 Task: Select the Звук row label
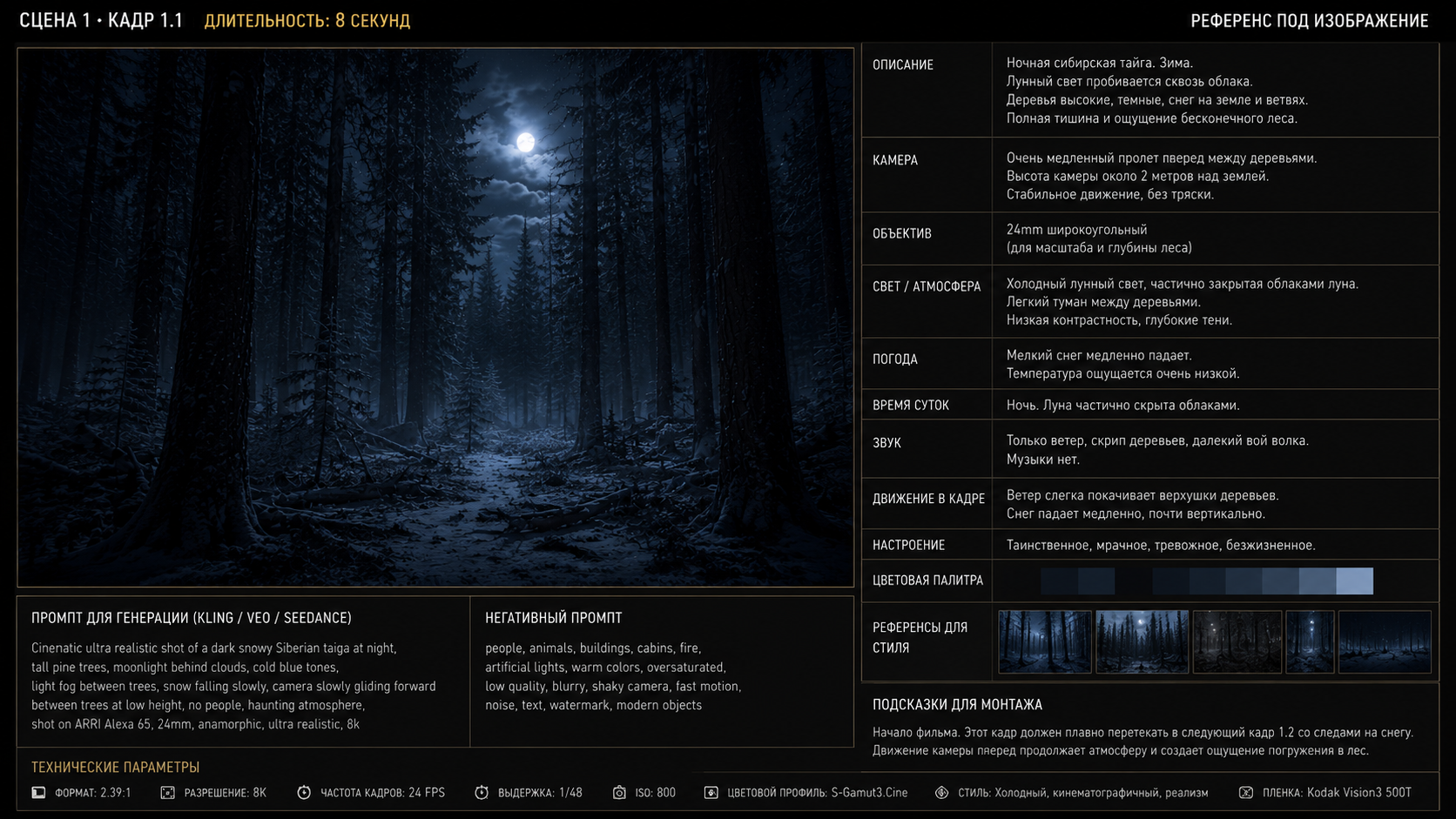click(x=886, y=443)
